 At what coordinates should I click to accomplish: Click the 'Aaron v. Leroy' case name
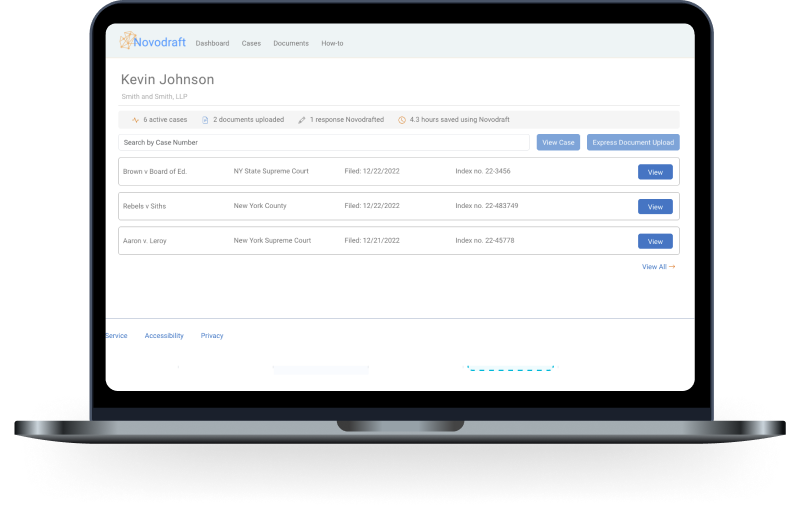145,241
